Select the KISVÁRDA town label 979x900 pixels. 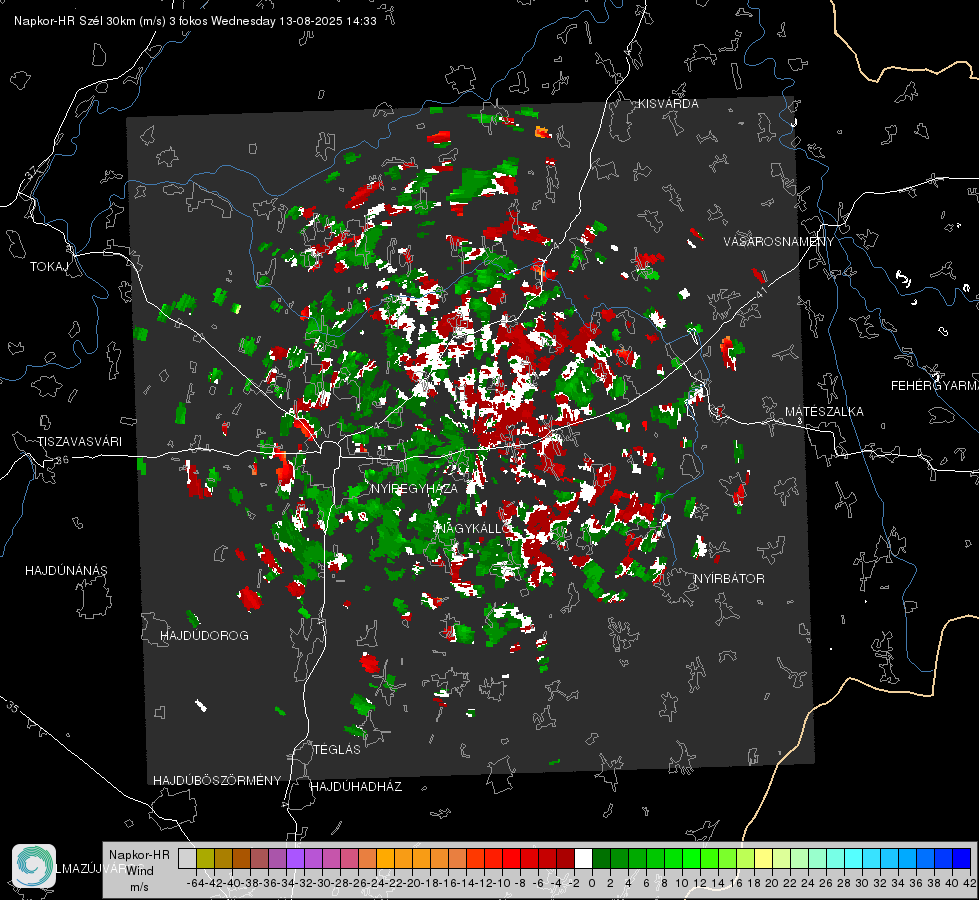[x=668, y=104]
